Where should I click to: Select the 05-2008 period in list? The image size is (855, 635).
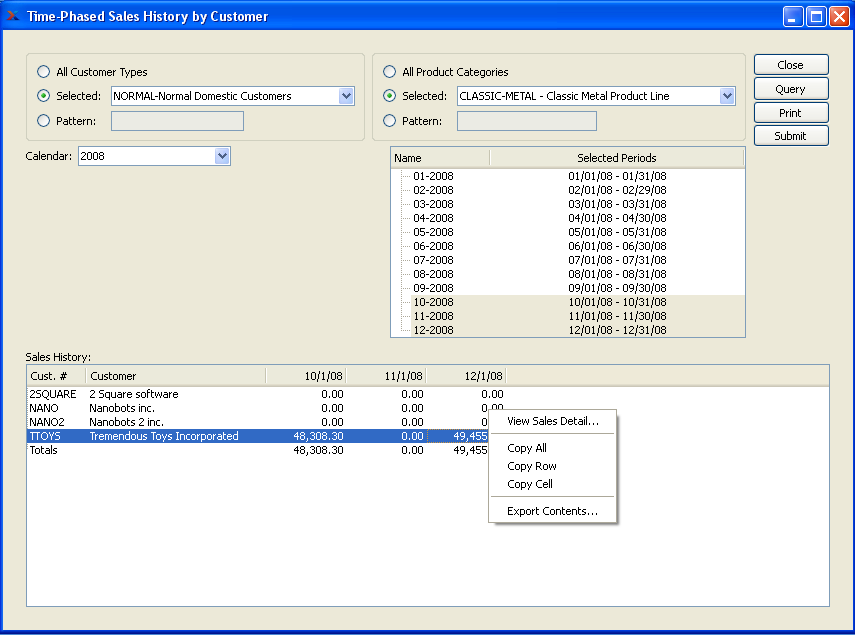pyautogui.click(x=434, y=232)
